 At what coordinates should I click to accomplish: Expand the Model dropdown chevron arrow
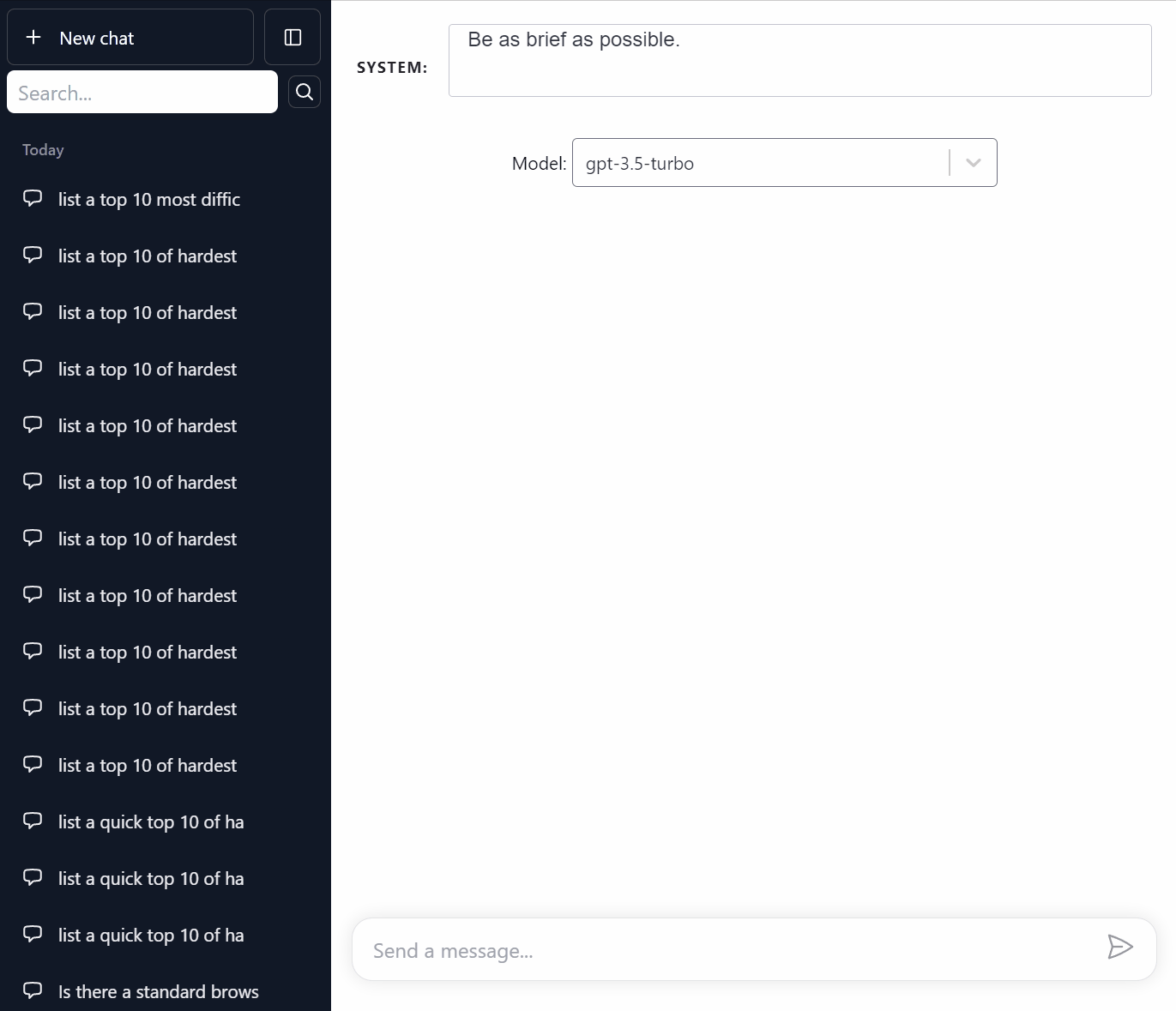pos(973,162)
